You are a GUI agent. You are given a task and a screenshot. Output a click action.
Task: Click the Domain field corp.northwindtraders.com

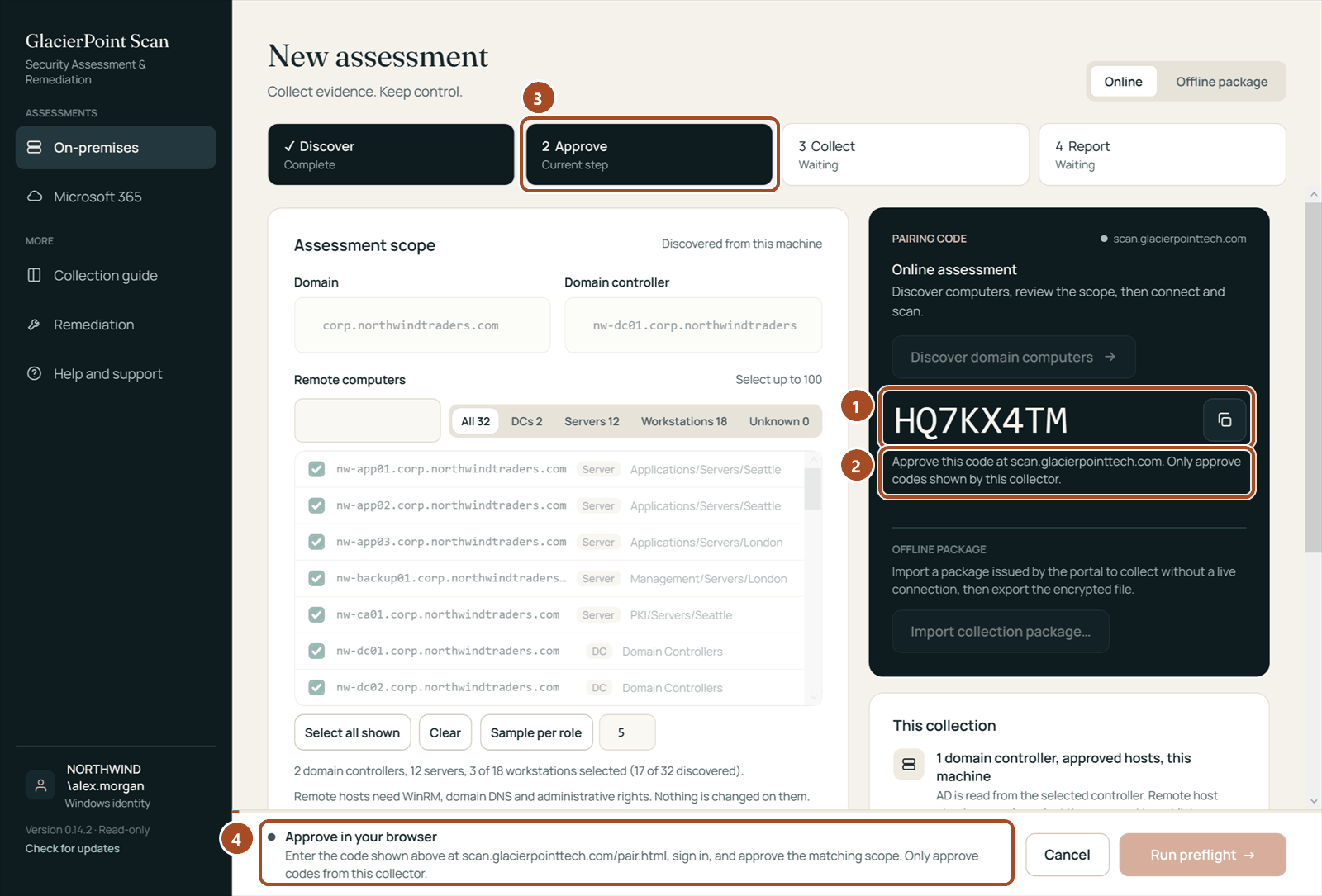[x=422, y=325]
